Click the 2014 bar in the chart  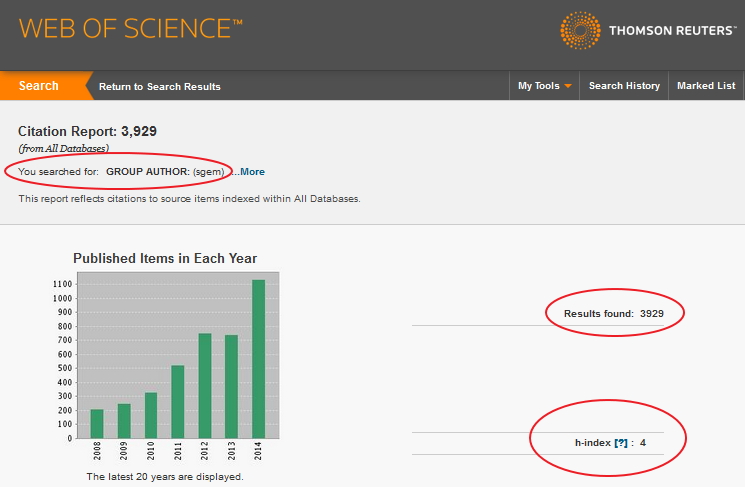[258, 359]
